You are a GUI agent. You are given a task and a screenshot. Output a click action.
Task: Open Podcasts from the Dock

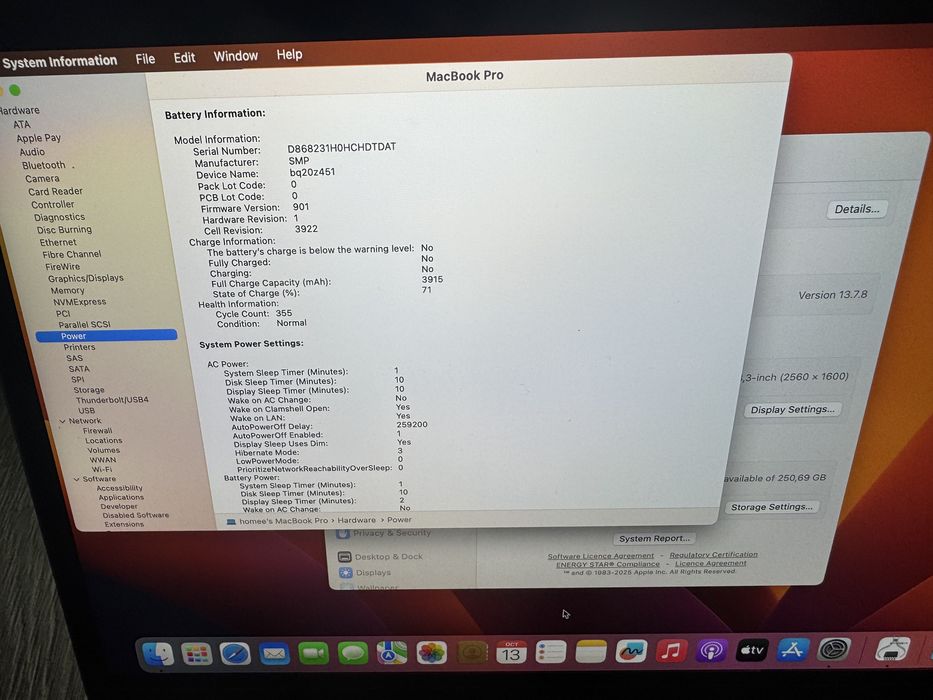tap(712, 651)
